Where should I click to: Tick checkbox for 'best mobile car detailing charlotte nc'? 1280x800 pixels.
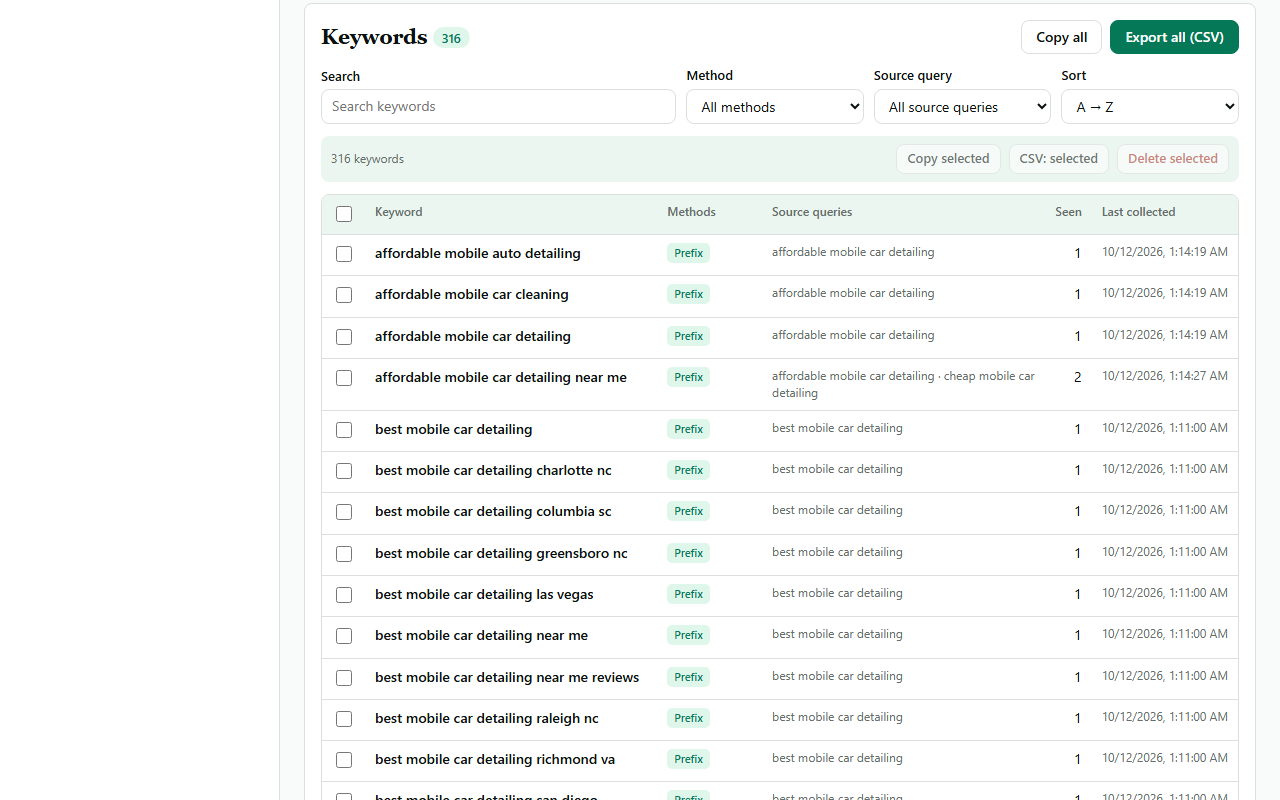[x=344, y=471]
